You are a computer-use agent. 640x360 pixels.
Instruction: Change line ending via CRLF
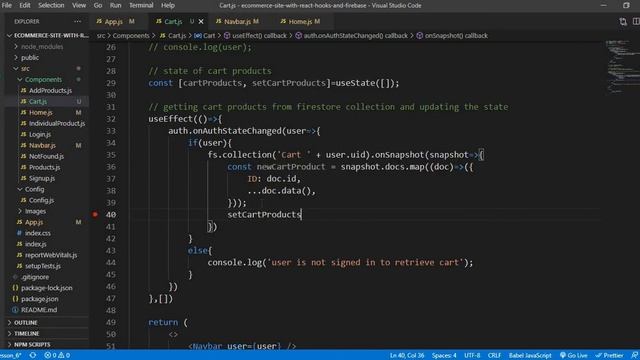coord(494,356)
